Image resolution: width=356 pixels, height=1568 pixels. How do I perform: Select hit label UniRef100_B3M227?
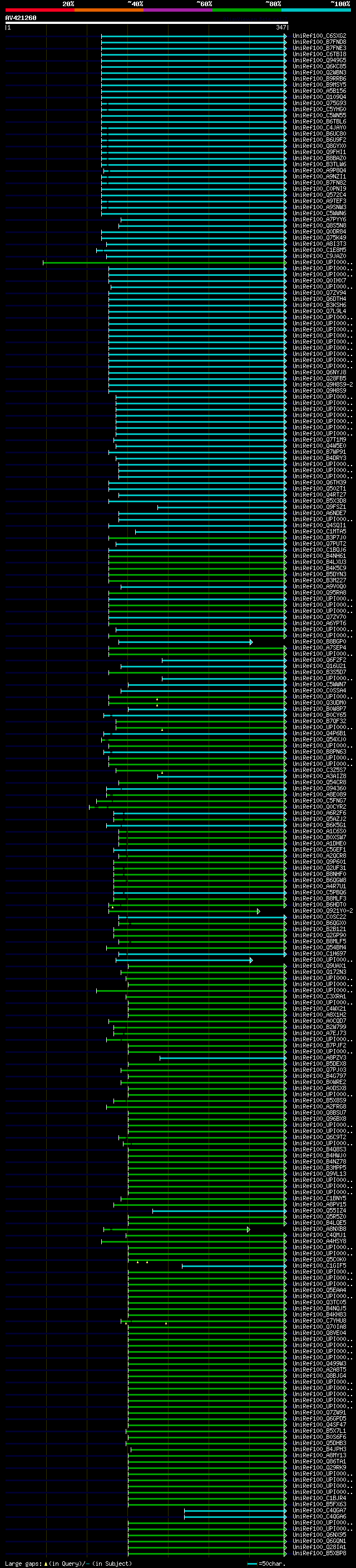tap(319, 580)
